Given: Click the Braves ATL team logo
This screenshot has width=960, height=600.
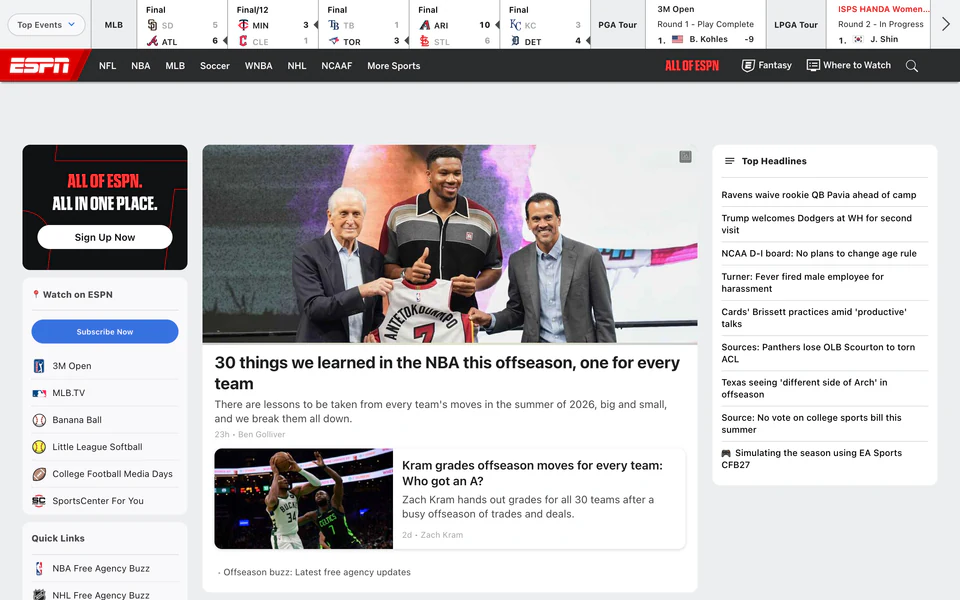Looking at the screenshot, I should (152, 42).
